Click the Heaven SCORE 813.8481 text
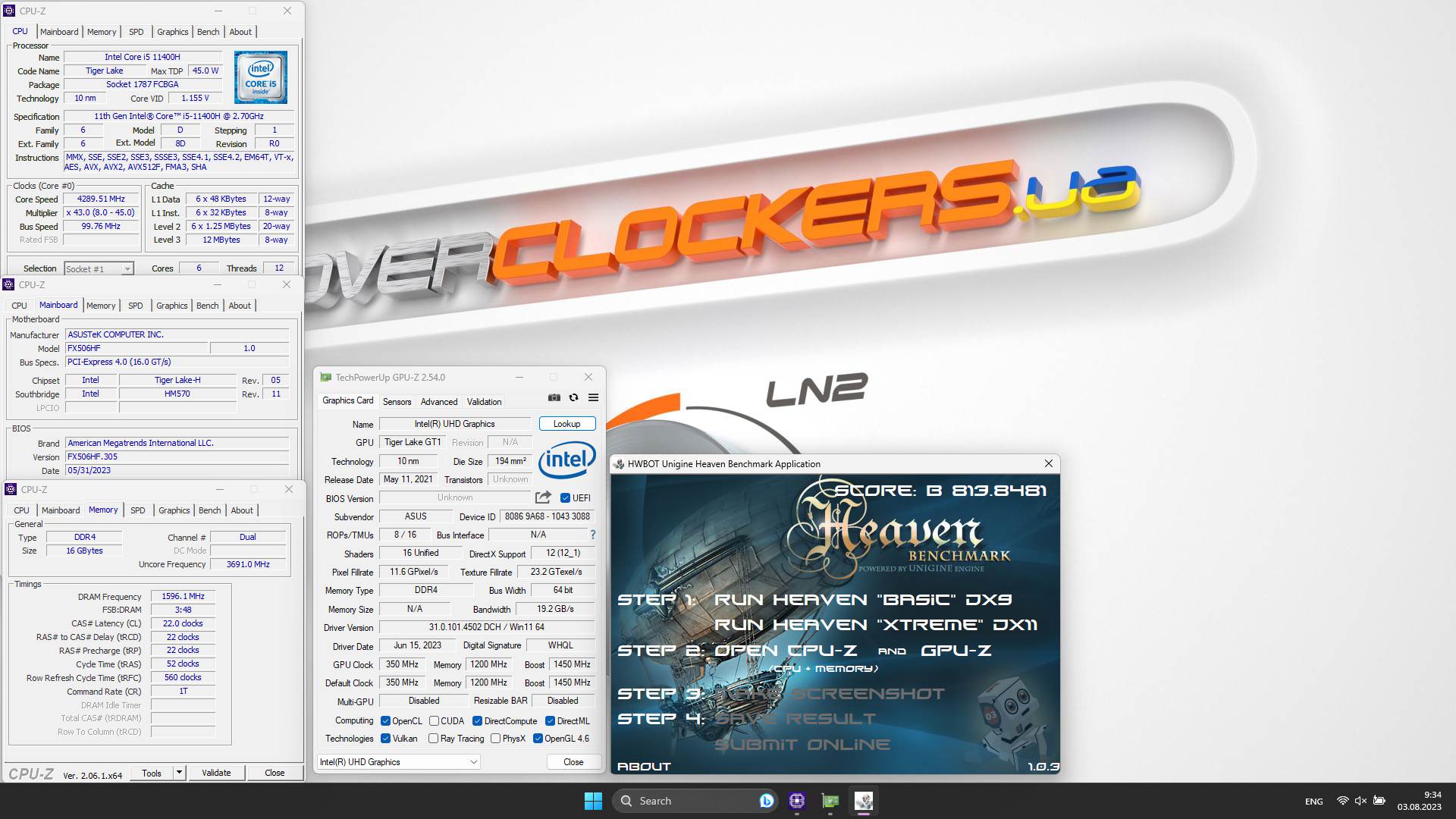Screen dimensions: 1456x819 click(x=940, y=491)
